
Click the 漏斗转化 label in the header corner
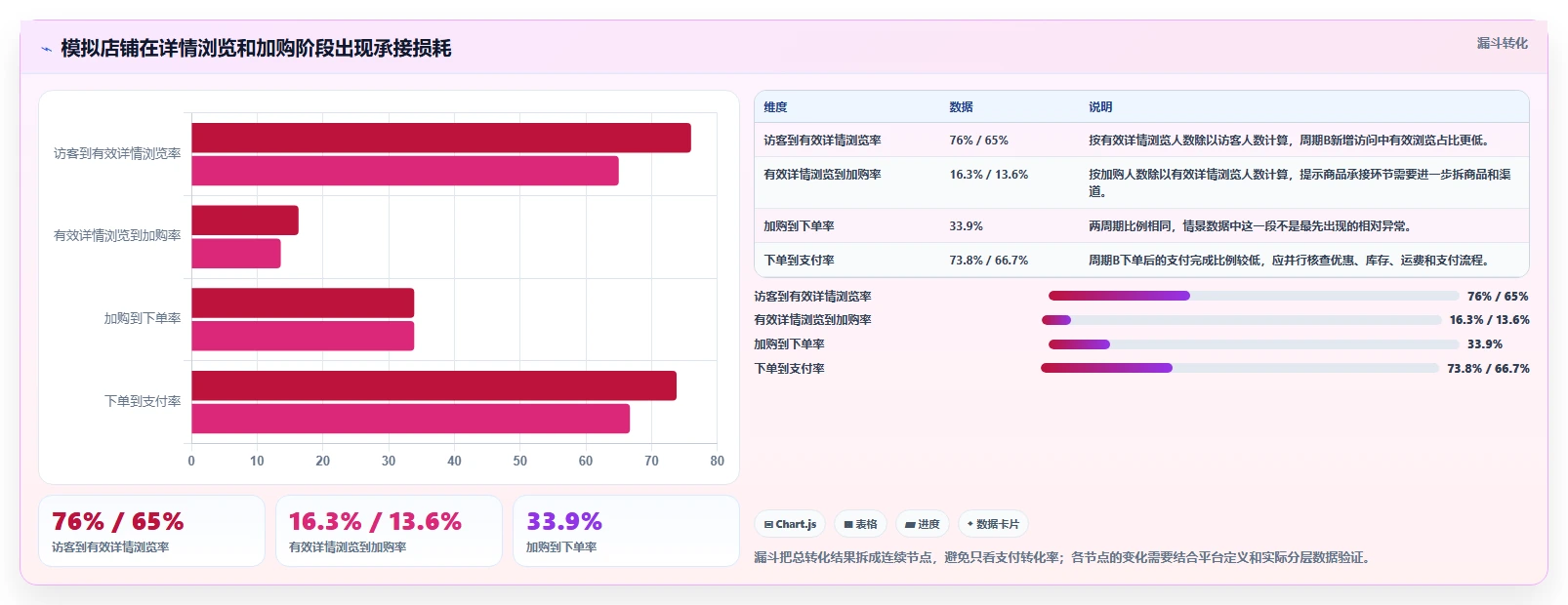(x=1502, y=43)
